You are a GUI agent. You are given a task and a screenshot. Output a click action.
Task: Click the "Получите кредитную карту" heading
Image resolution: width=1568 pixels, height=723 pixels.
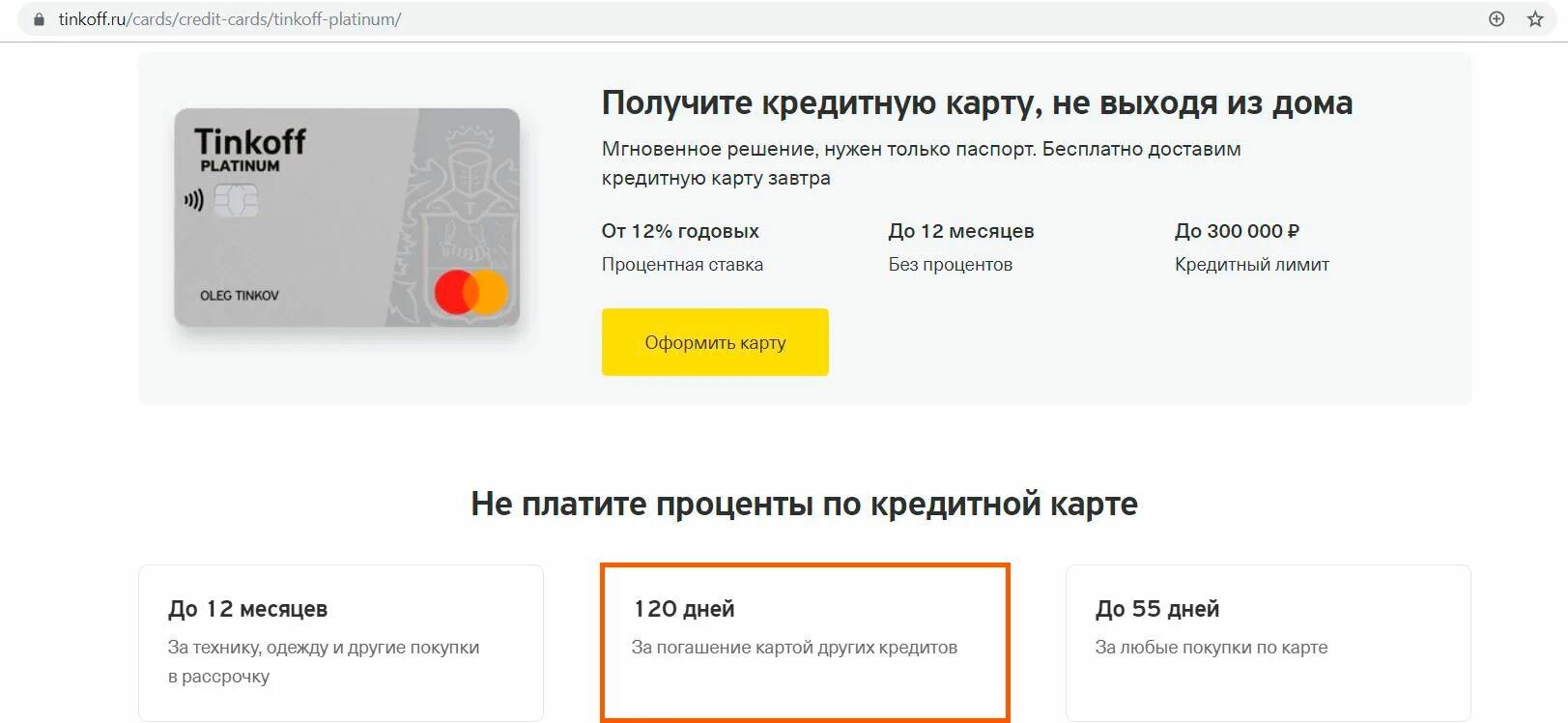point(977,102)
